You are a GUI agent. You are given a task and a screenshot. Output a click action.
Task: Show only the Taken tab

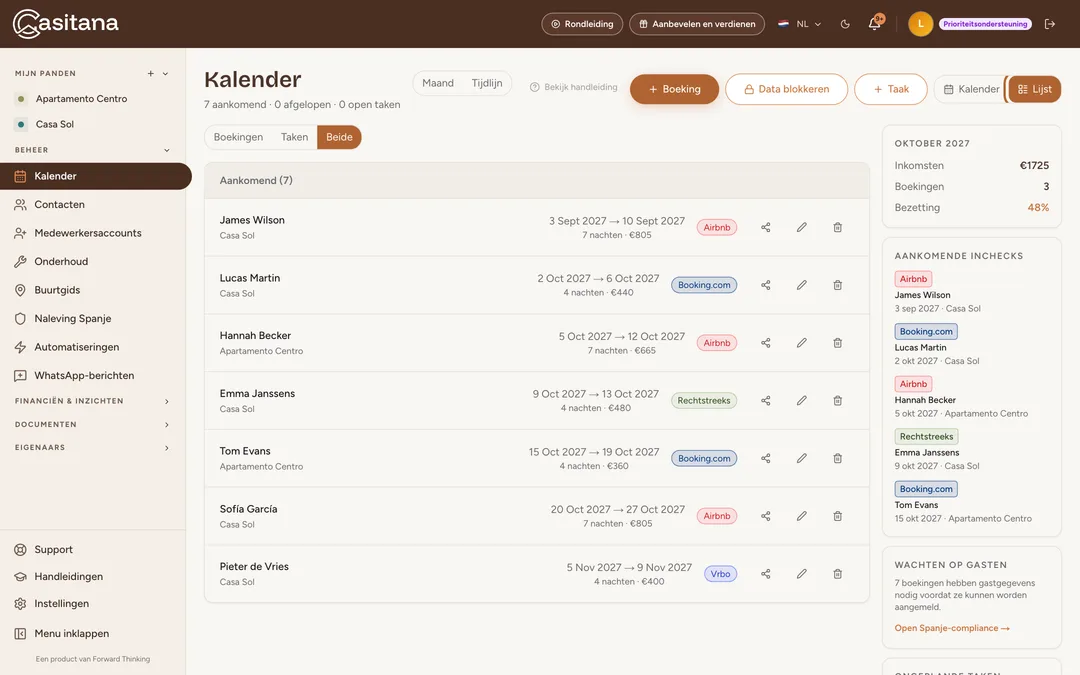pos(294,137)
